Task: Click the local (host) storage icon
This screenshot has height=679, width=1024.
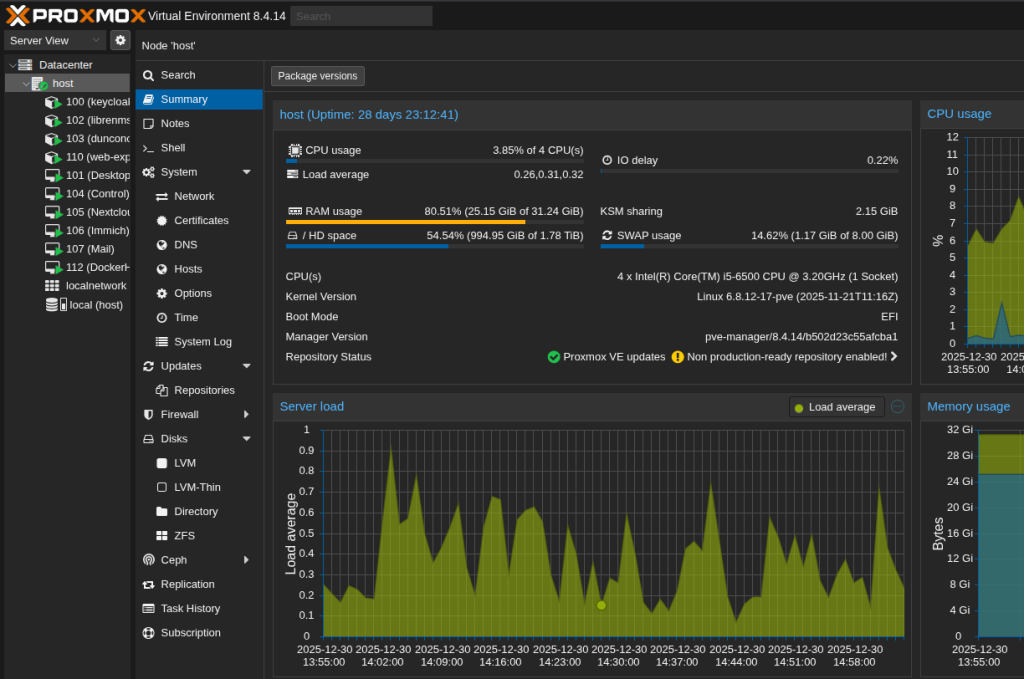Action: [x=52, y=305]
